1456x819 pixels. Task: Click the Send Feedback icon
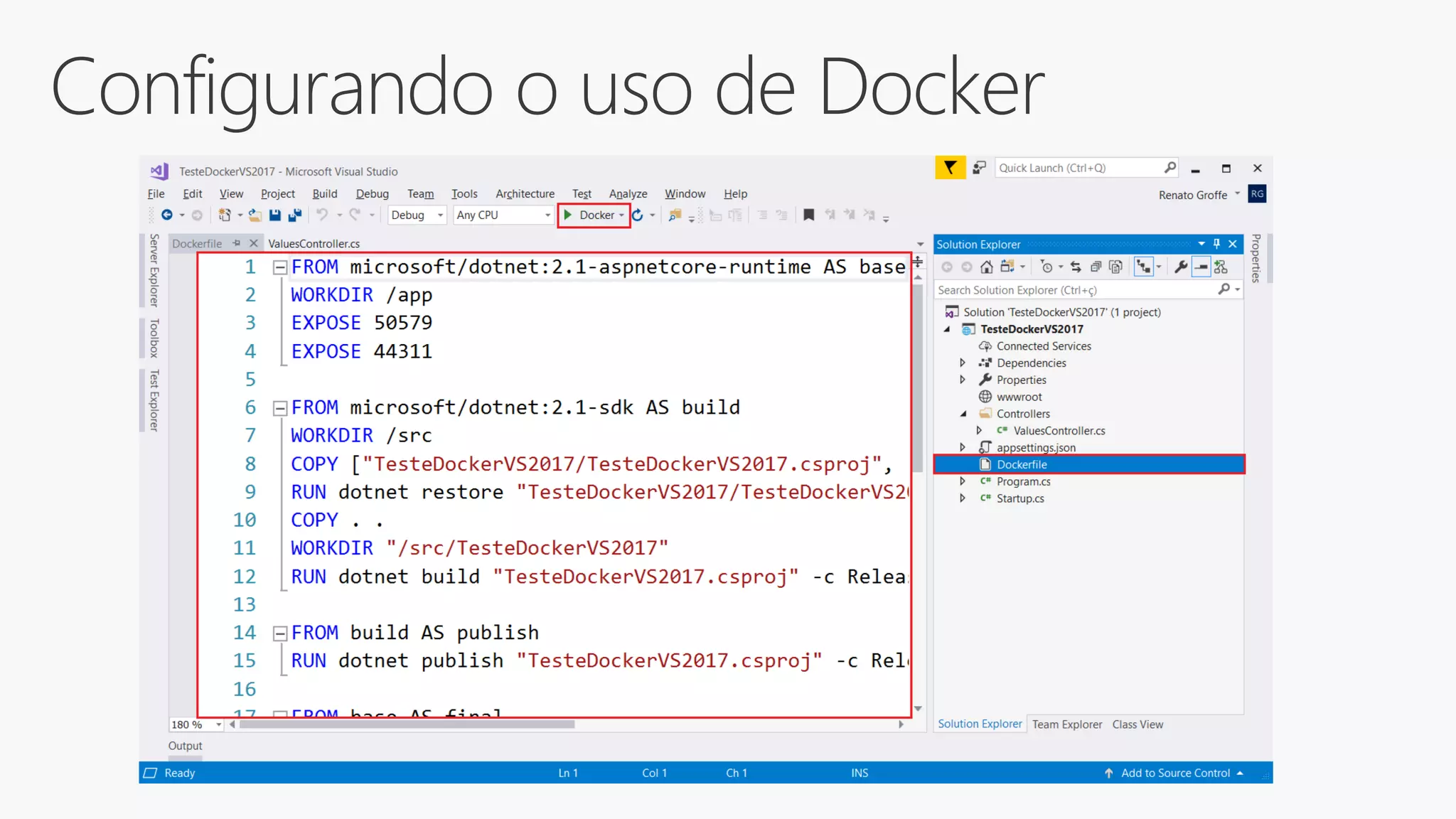tap(980, 168)
